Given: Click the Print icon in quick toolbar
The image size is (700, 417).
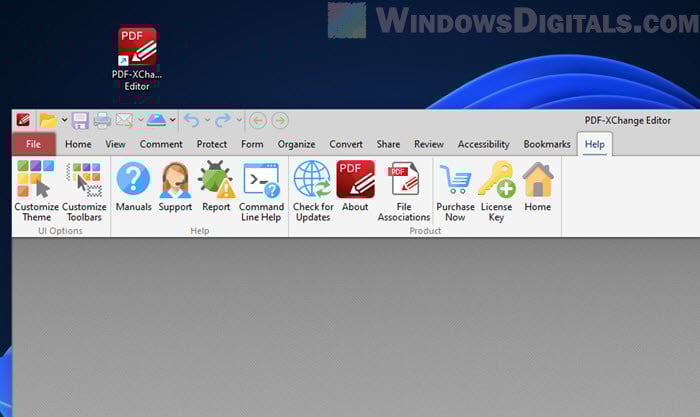Looking at the screenshot, I should coord(102,121).
